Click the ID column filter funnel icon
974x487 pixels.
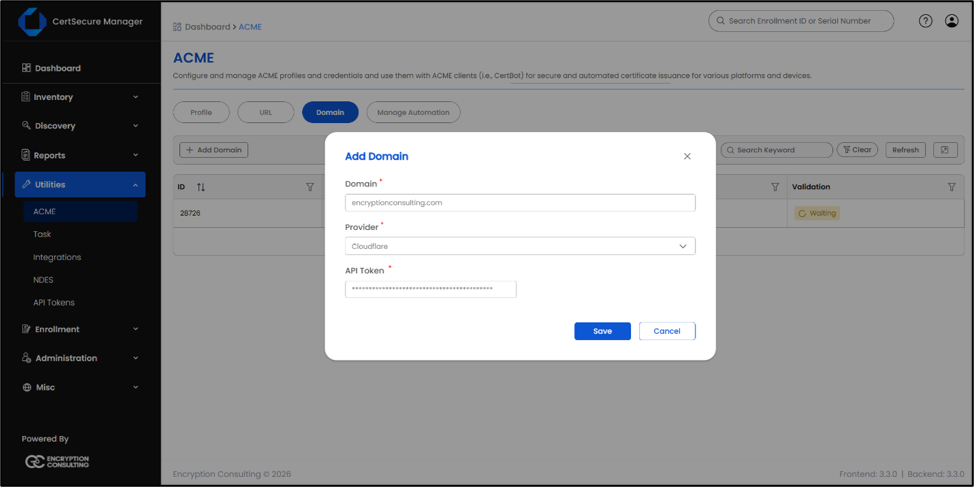pyautogui.click(x=310, y=187)
